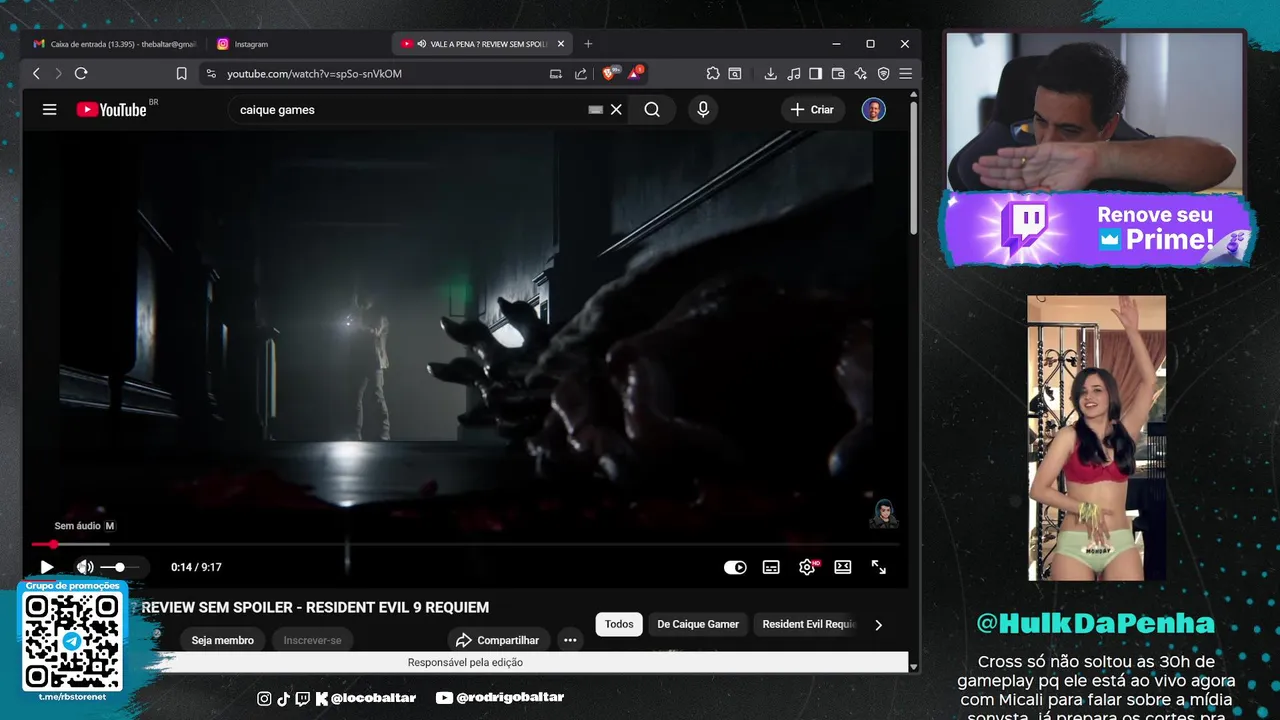Viewport: 1280px width, 720px height.
Task: Open Brave Shields lion icon
Action: click(x=610, y=73)
